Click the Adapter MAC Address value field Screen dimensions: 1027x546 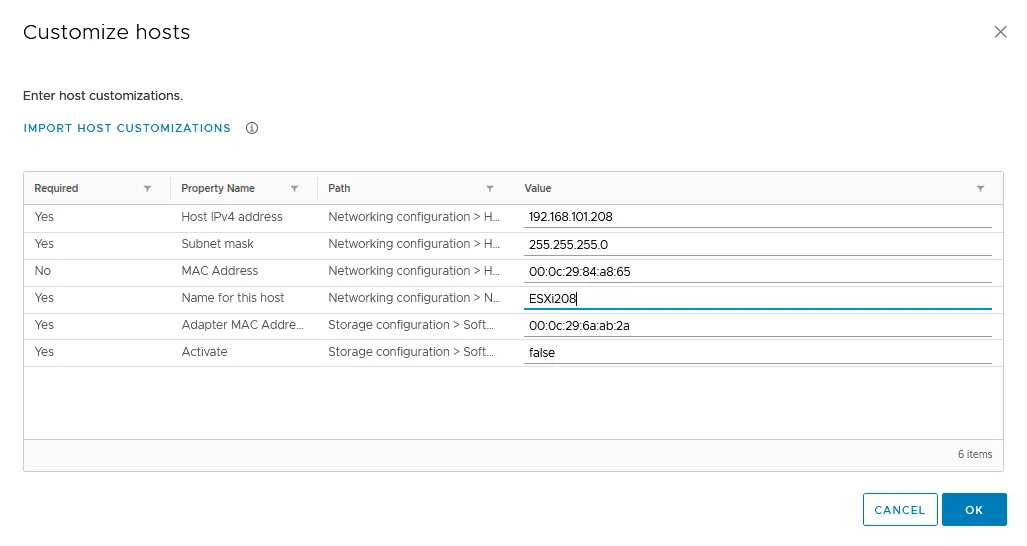(x=757, y=325)
